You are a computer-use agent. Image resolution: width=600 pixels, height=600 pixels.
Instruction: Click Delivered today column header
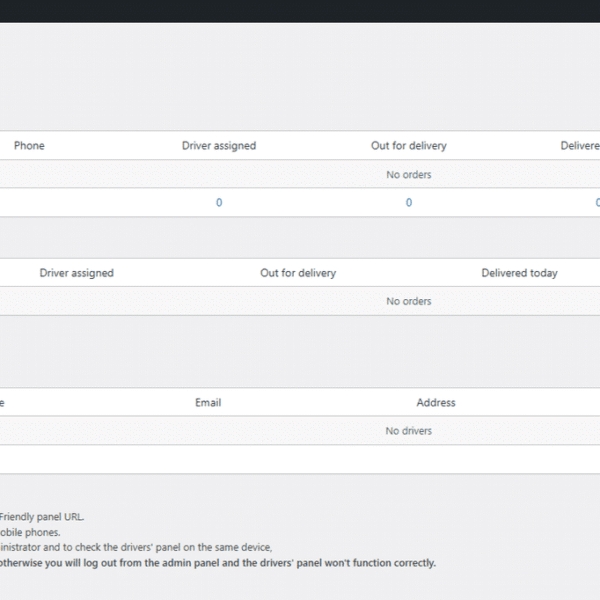tap(519, 273)
